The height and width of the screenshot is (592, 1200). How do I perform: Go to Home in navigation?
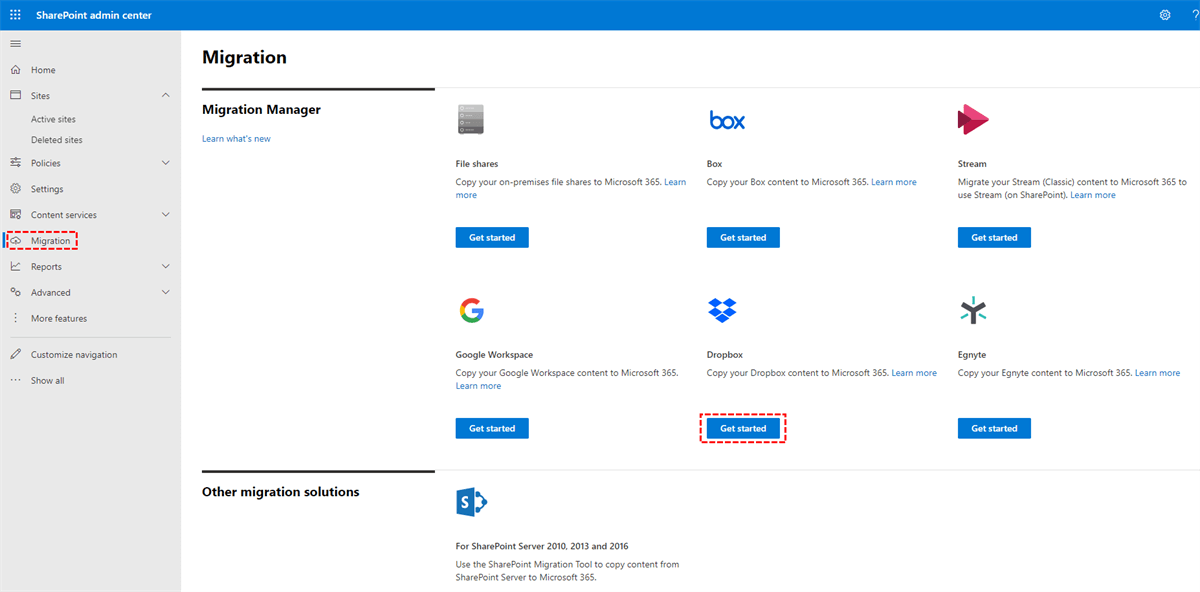click(x=43, y=70)
